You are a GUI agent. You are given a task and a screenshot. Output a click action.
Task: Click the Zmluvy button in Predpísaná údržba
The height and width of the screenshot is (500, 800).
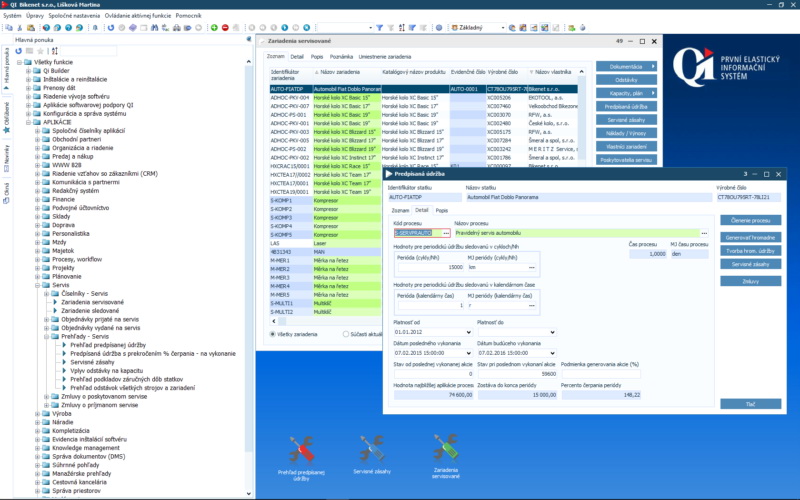click(751, 281)
